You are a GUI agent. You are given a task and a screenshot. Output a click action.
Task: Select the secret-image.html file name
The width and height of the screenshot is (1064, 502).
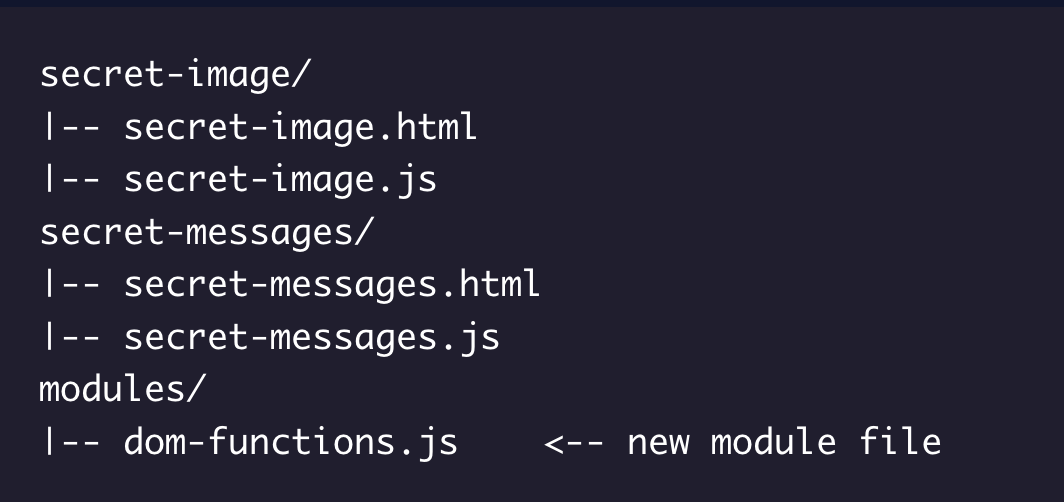301,127
